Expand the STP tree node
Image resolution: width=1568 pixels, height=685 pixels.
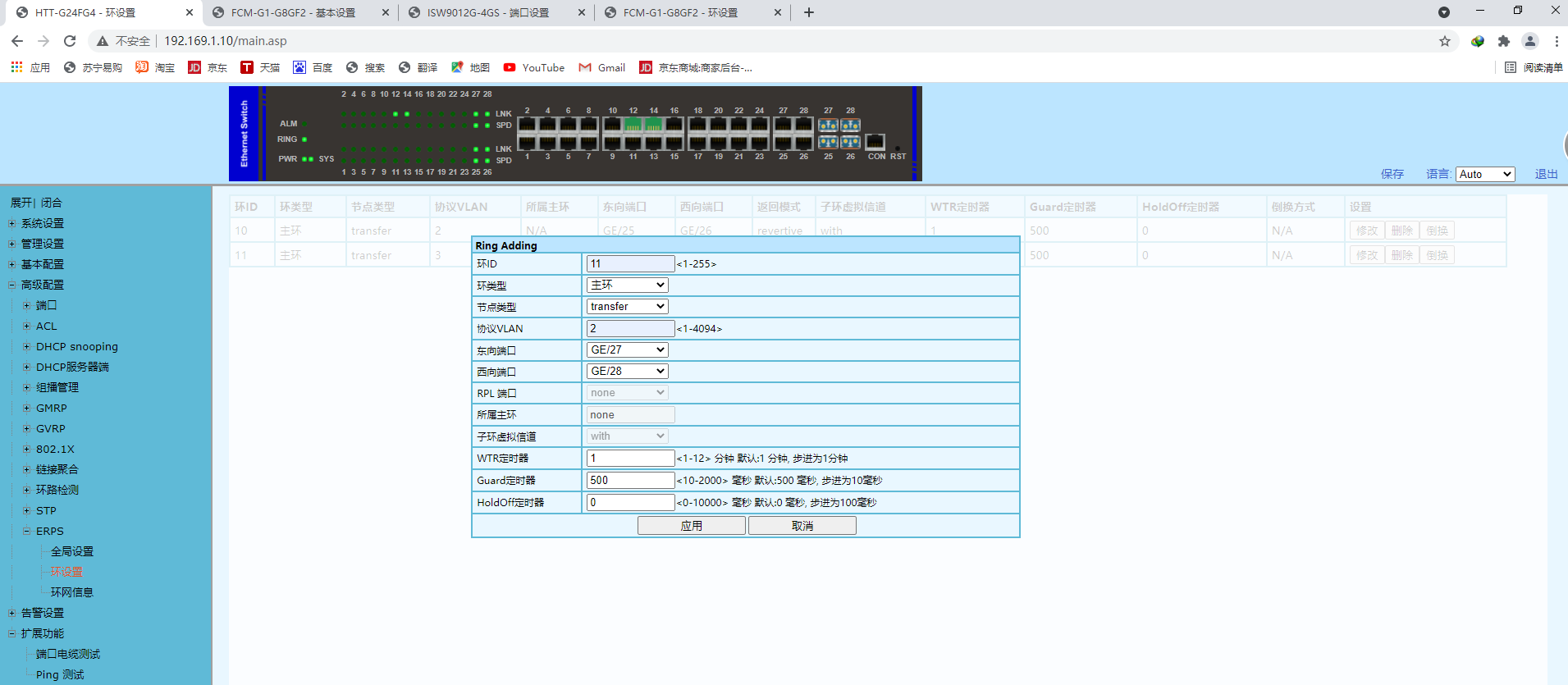click(x=27, y=510)
